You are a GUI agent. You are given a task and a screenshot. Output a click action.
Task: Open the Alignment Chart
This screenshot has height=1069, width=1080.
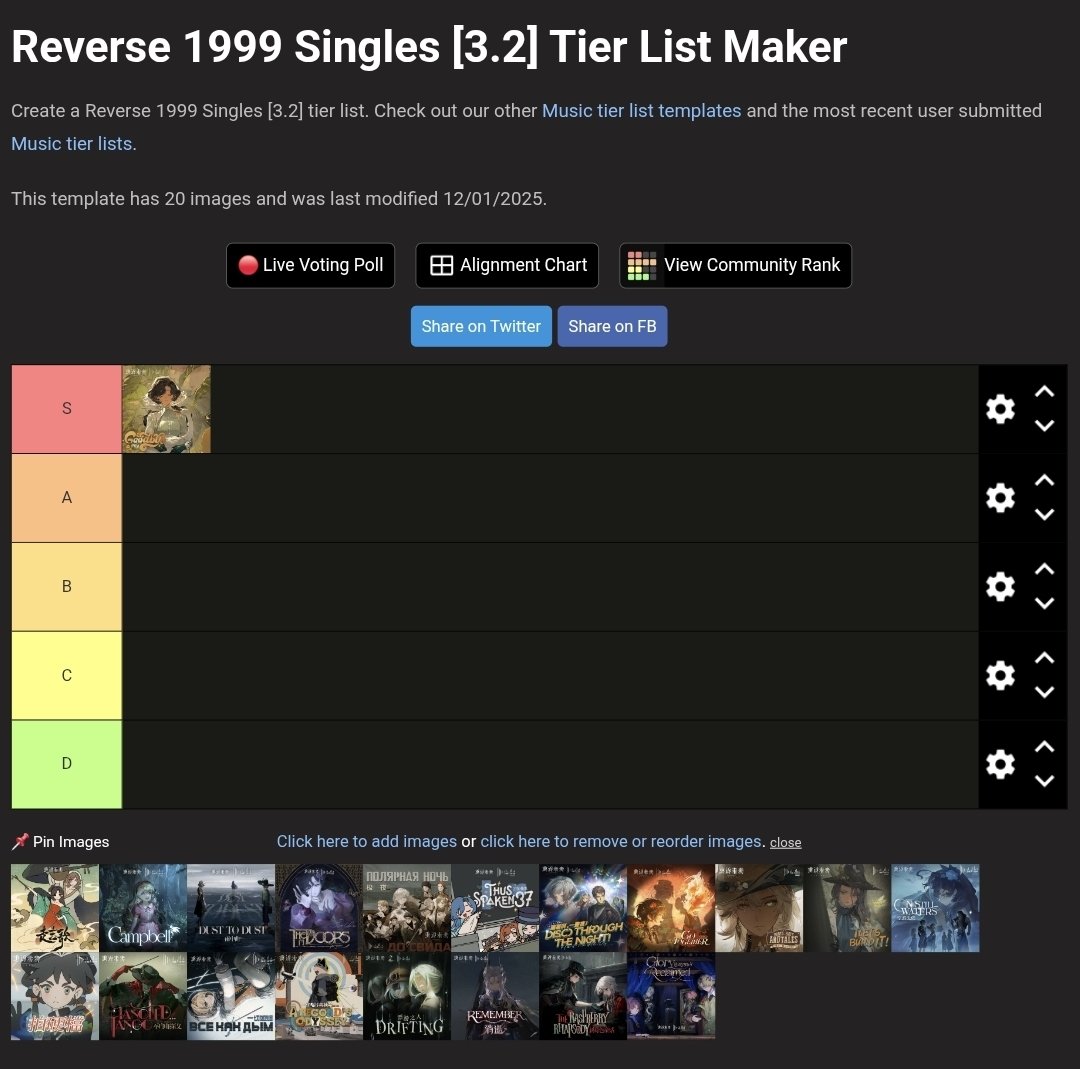(507, 265)
